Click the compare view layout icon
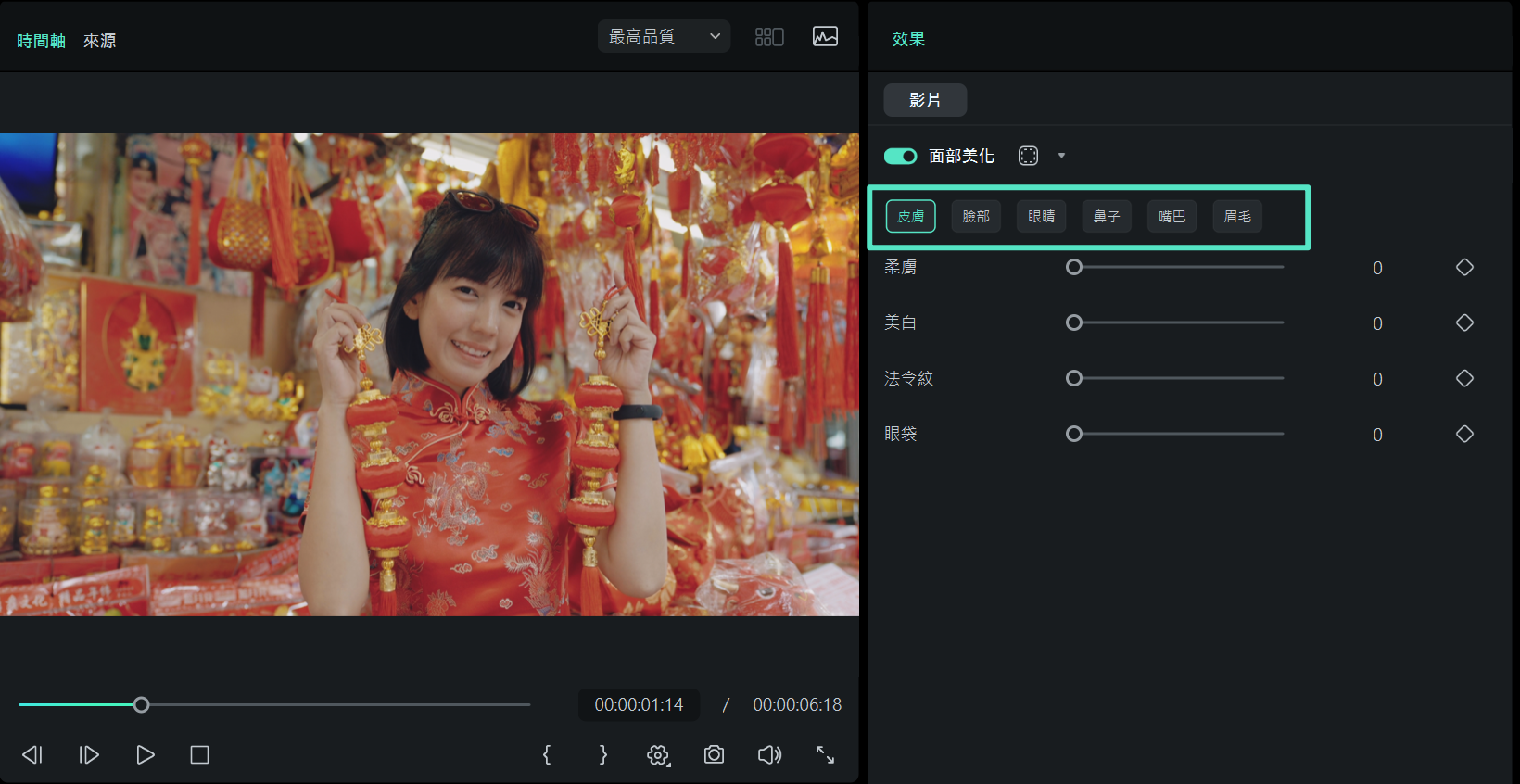 tap(769, 36)
